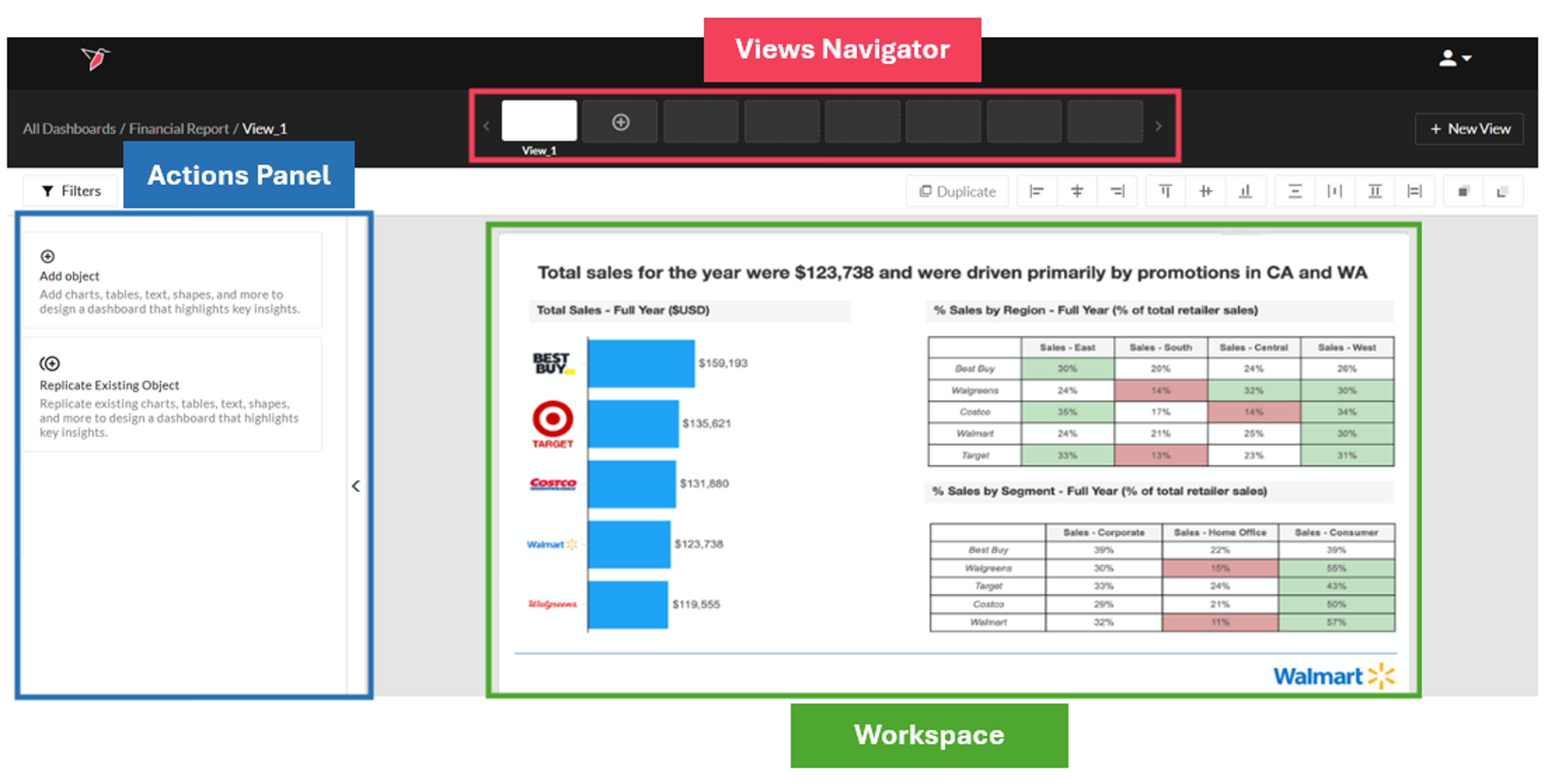
Task: Choose the Replicate Existing Object card
Action: click(172, 395)
